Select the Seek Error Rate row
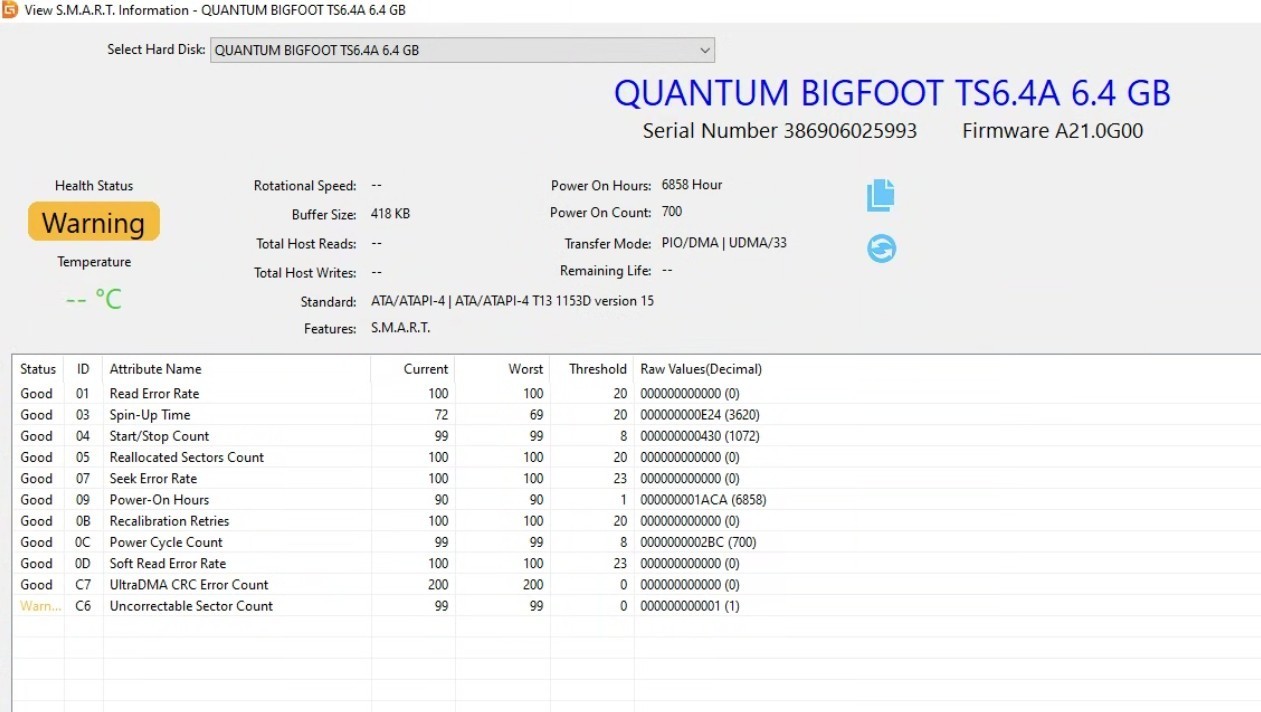The height and width of the screenshot is (712, 1261). coord(636,478)
